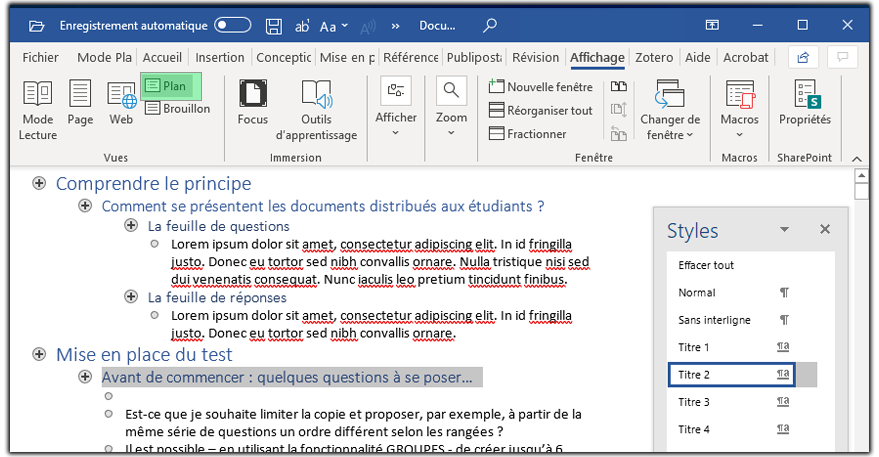The image size is (879, 457).
Task: Toggle plus icon beside Avant de commencer
Action: coord(85,377)
